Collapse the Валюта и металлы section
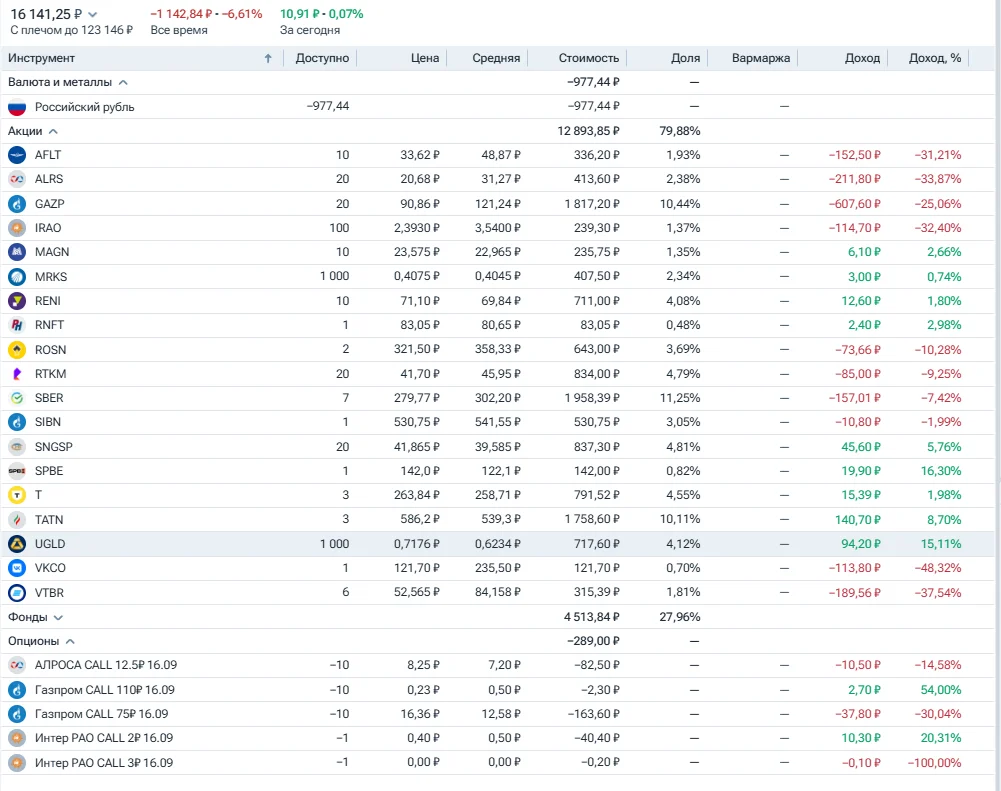 point(123,82)
